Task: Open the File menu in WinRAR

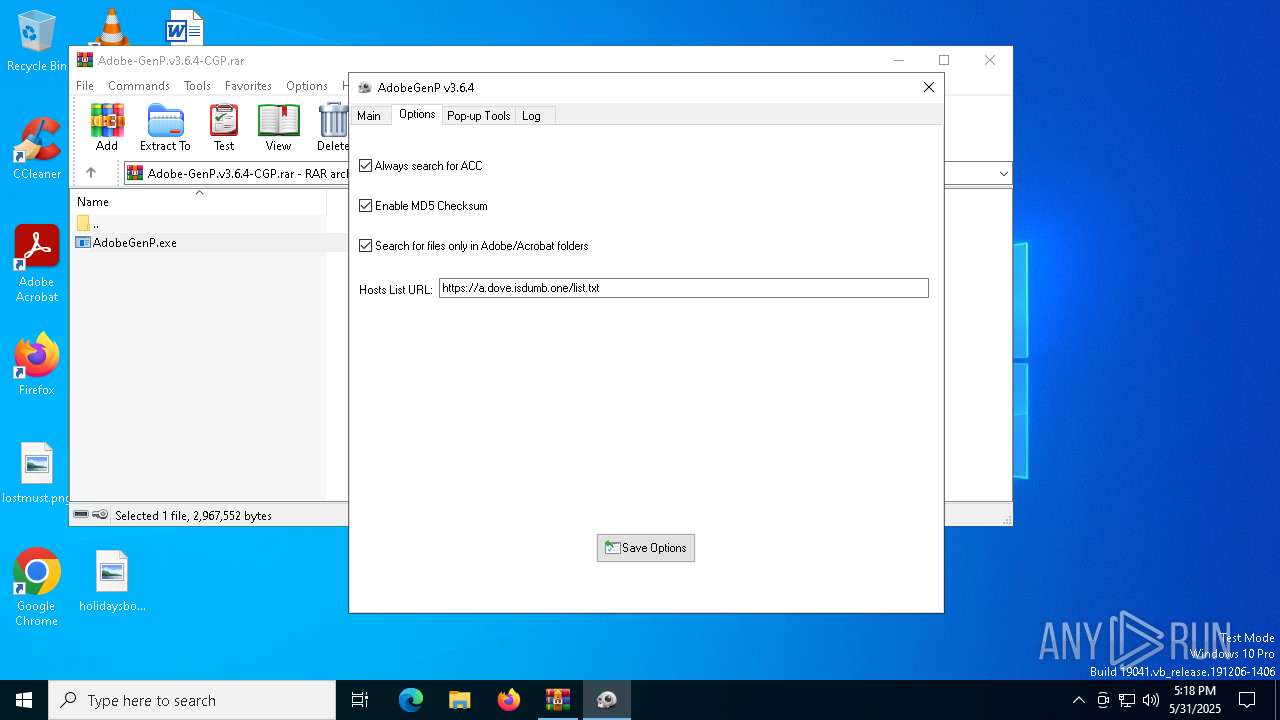Action: coord(85,86)
